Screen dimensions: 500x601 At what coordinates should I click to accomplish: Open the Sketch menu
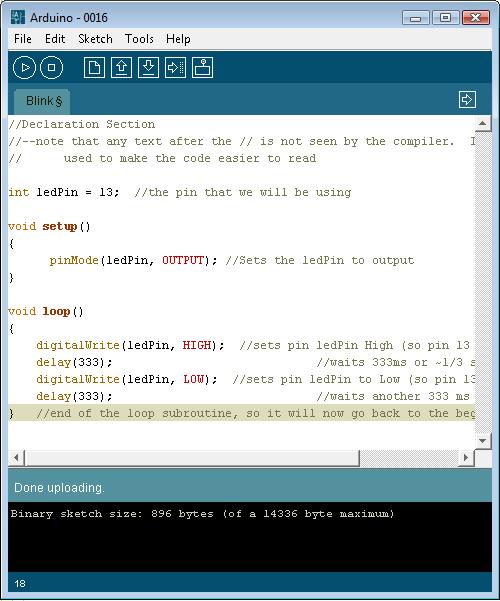(95, 39)
